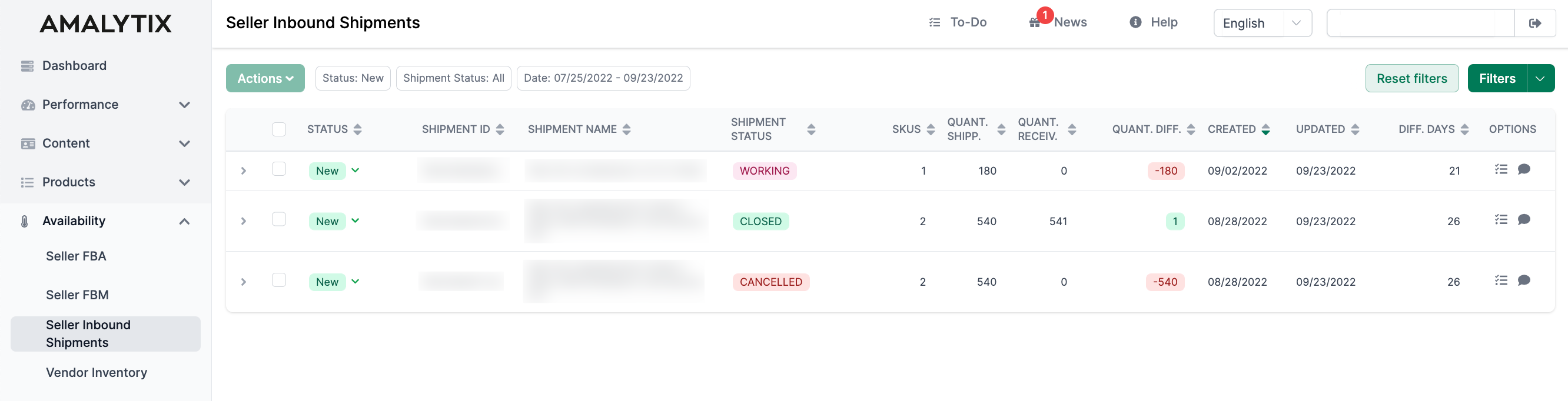This screenshot has width=1568, height=401.
Task: Expand the CLOSED shipment row details
Action: [x=244, y=221]
